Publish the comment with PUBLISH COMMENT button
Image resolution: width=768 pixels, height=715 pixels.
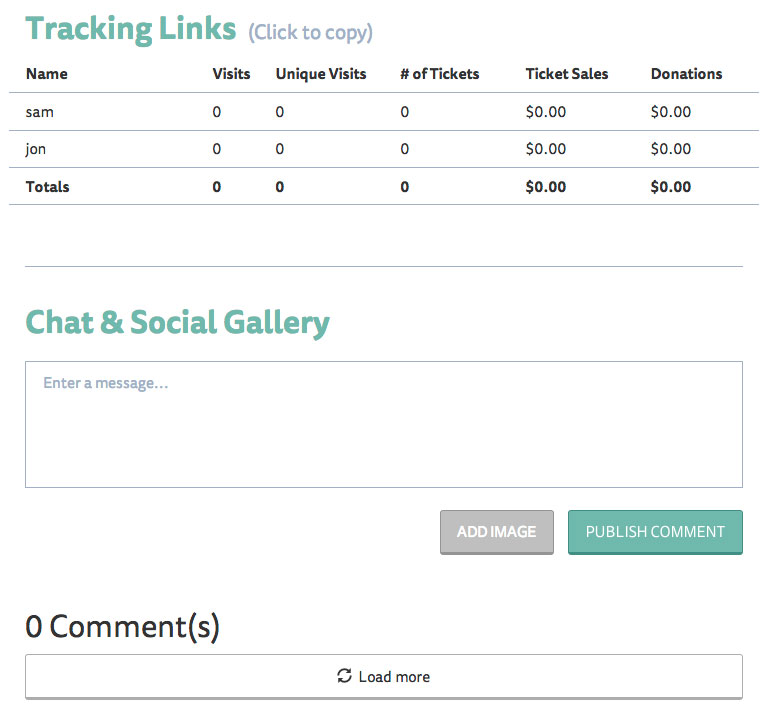[x=655, y=532]
